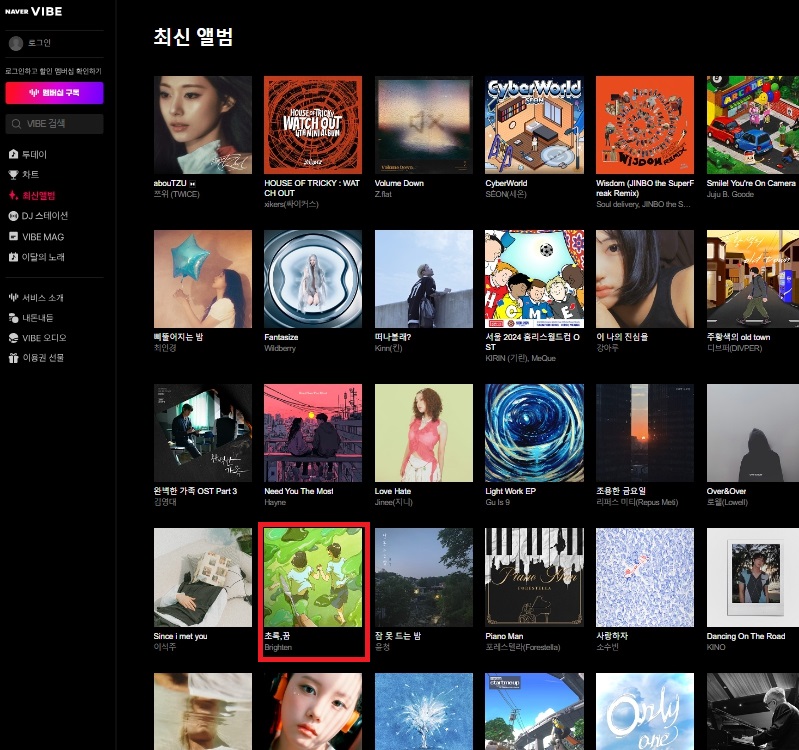Open 주황색의 old town album cover
Image resolution: width=799 pixels, height=750 pixels.
tap(753, 279)
